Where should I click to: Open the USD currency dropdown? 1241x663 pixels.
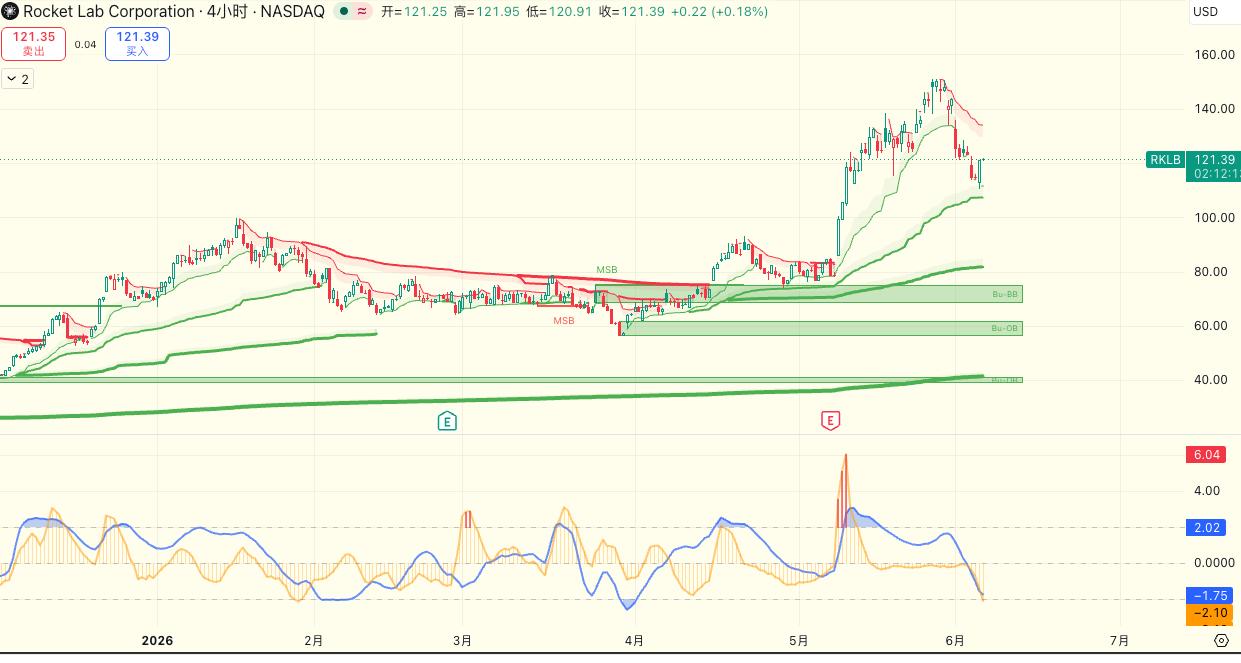[1205, 12]
